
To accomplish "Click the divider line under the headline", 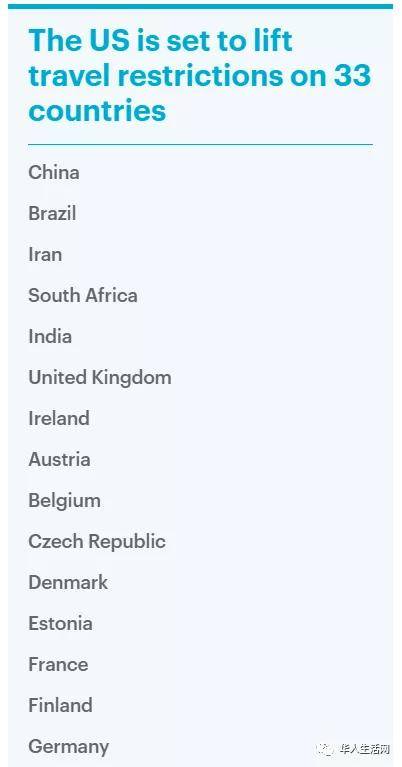I will tap(201, 144).
